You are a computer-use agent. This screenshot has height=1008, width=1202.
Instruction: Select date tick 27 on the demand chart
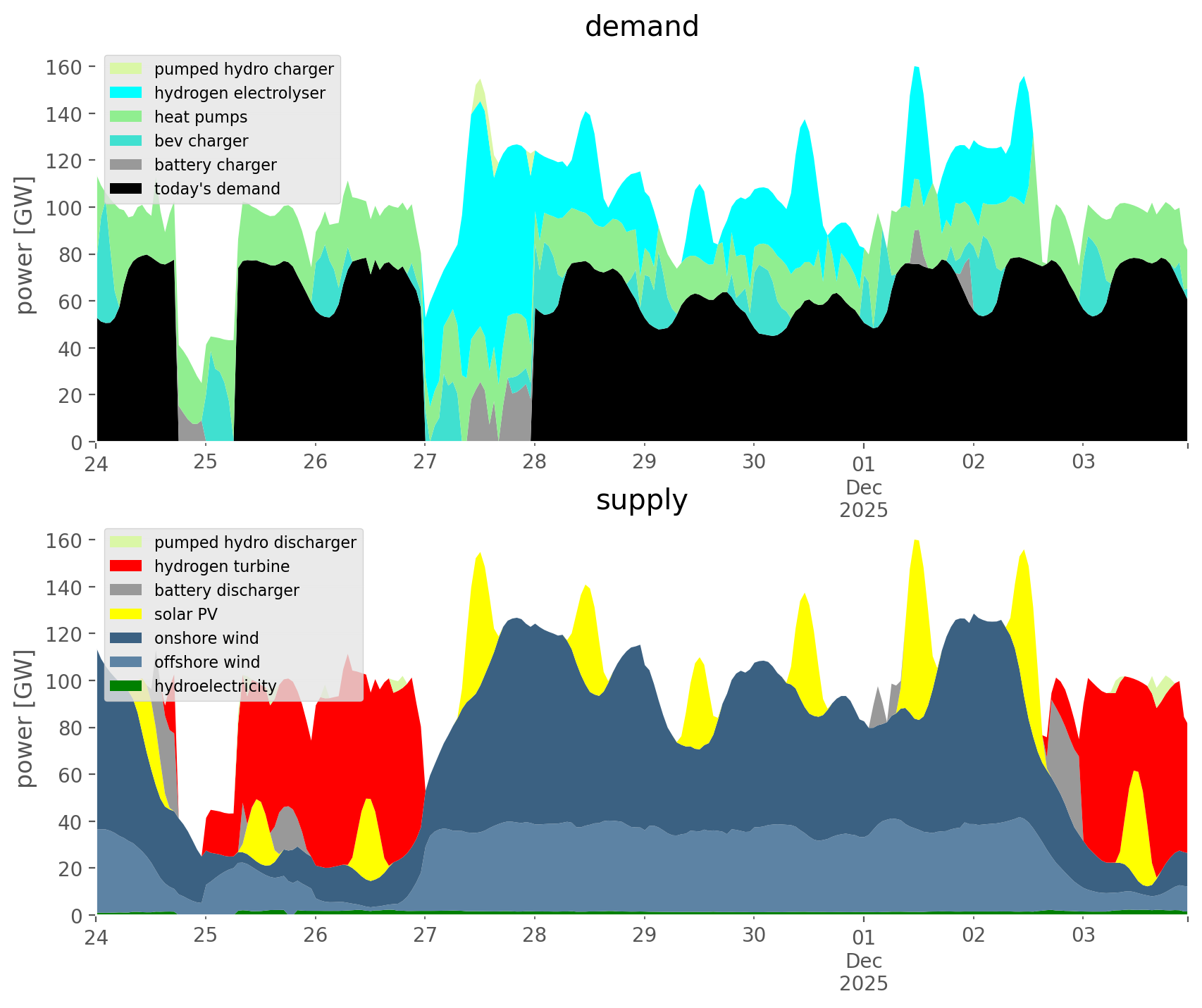click(x=425, y=462)
